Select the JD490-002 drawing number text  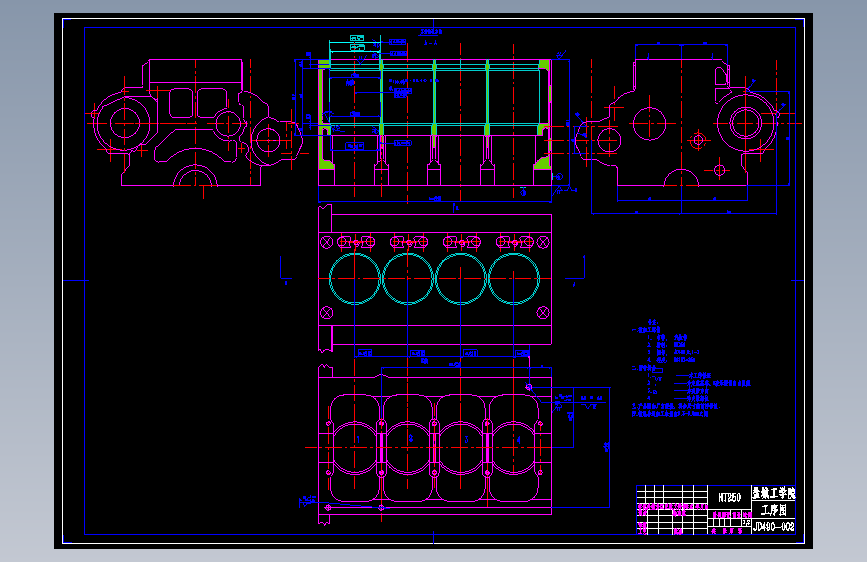(x=774, y=526)
